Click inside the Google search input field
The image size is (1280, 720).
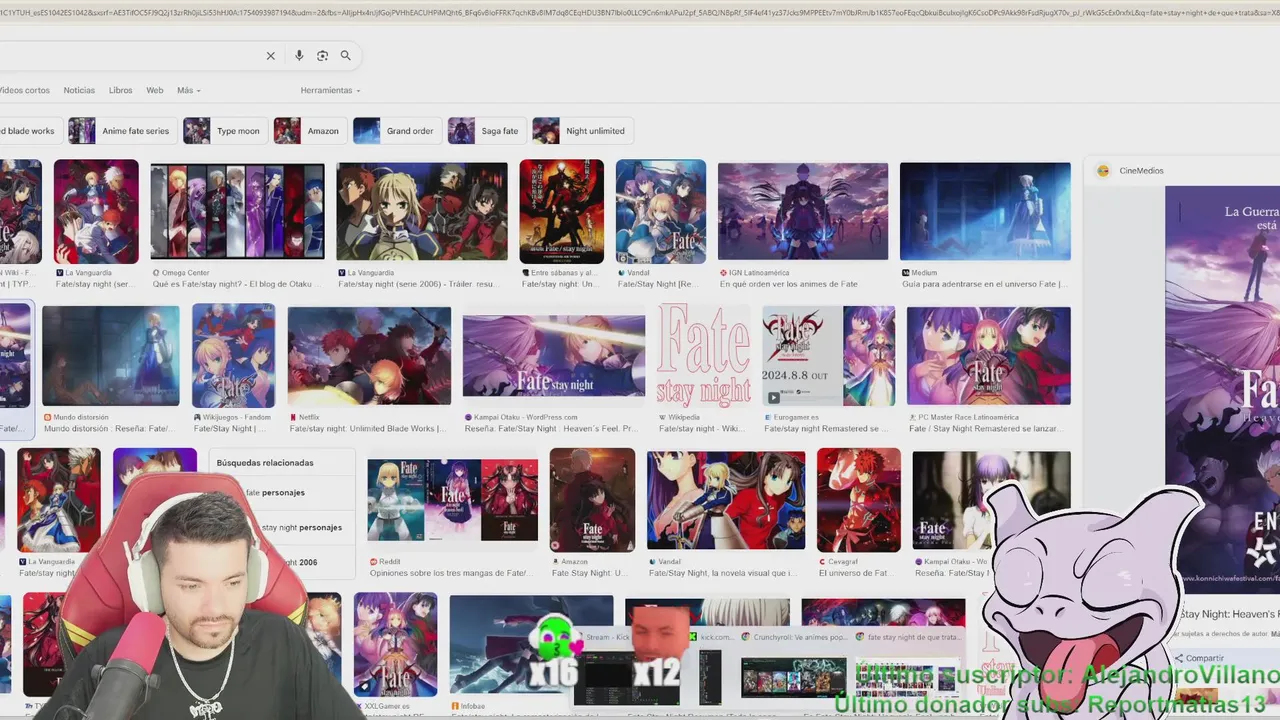(x=130, y=56)
